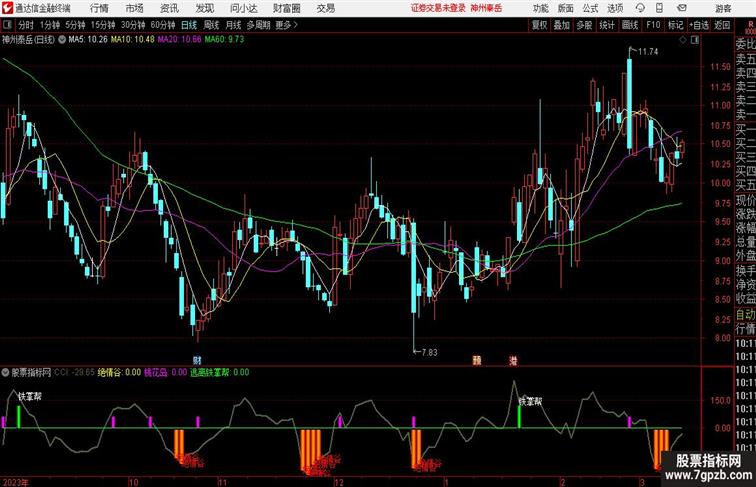The image size is (756, 487).
Task: Click 证券交易未登录 login link
Action: coord(438,8)
